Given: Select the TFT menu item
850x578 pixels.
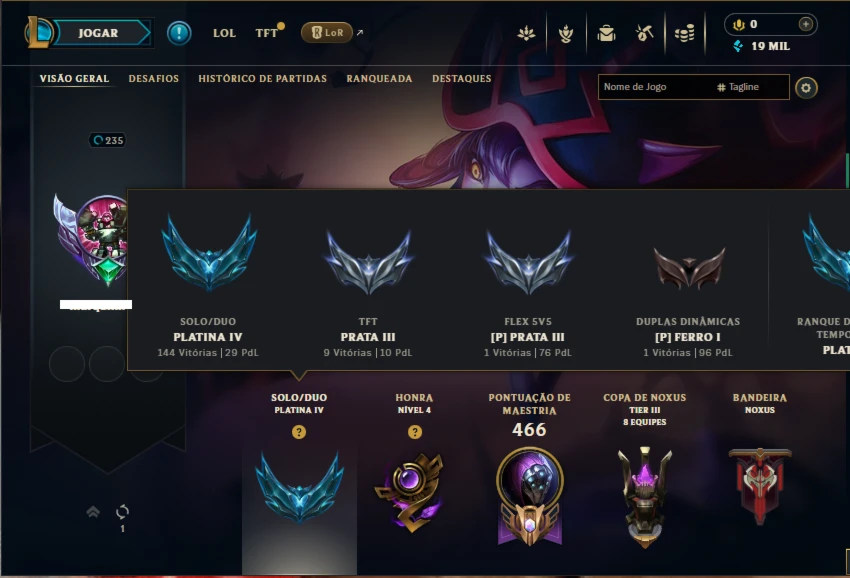Looking at the screenshot, I should pyautogui.click(x=266, y=33).
